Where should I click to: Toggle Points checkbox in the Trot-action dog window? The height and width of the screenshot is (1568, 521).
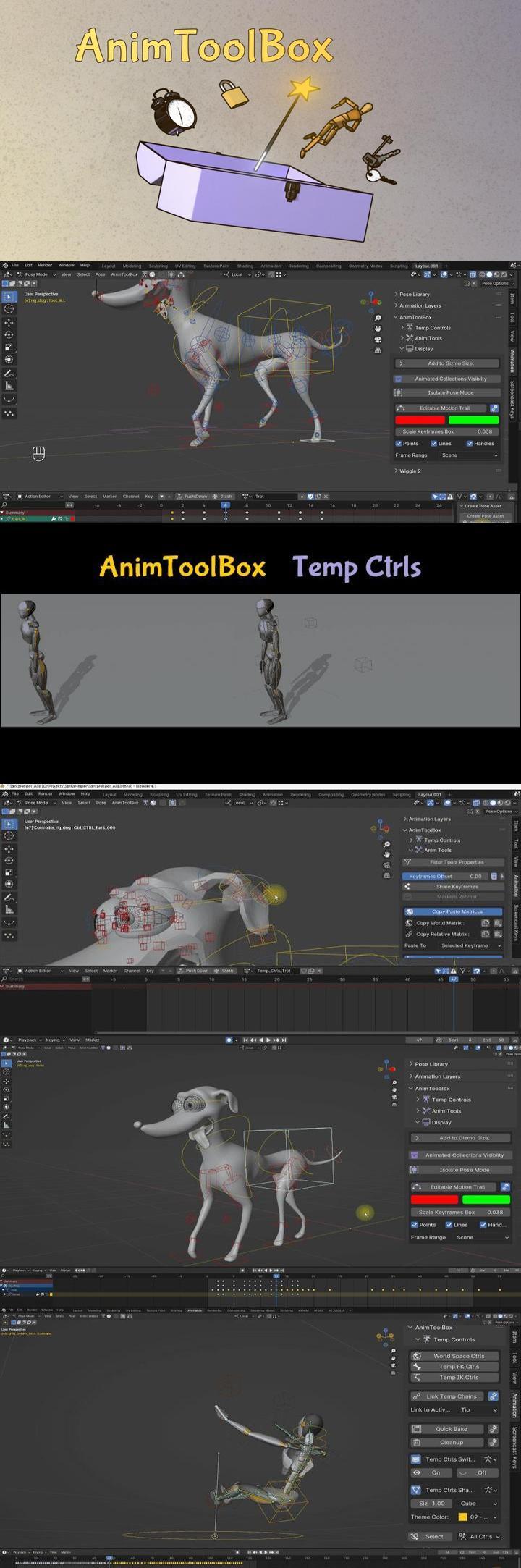[x=399, y=444]
